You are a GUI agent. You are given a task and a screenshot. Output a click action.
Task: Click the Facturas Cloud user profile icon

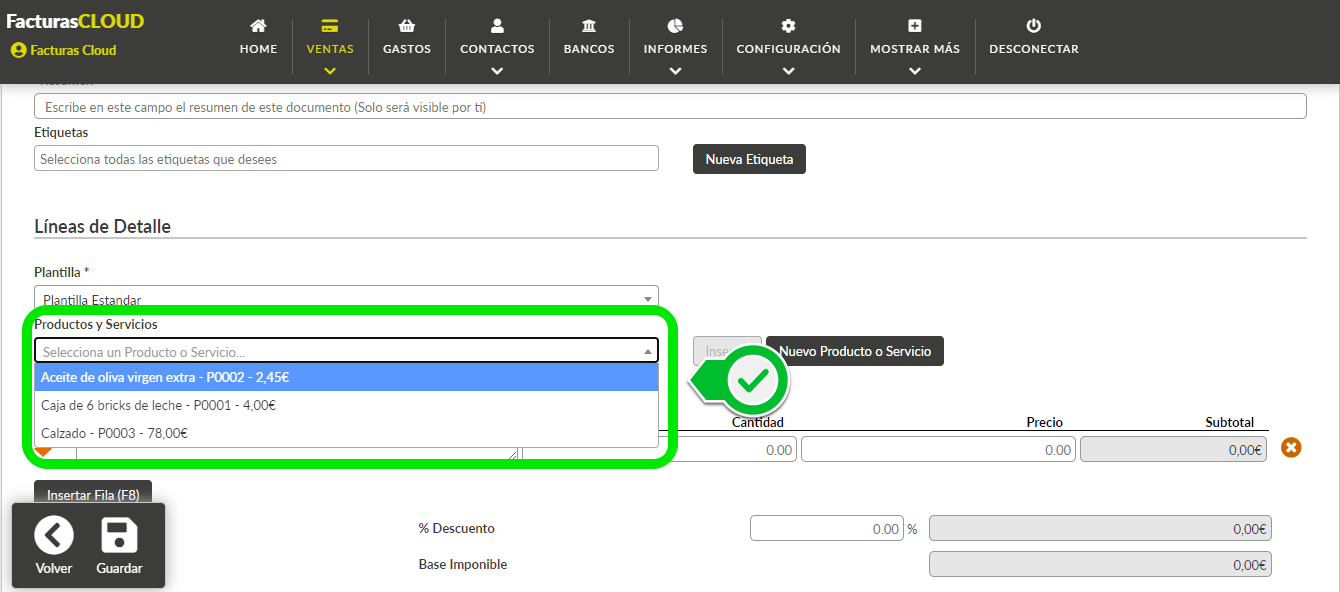18,50
